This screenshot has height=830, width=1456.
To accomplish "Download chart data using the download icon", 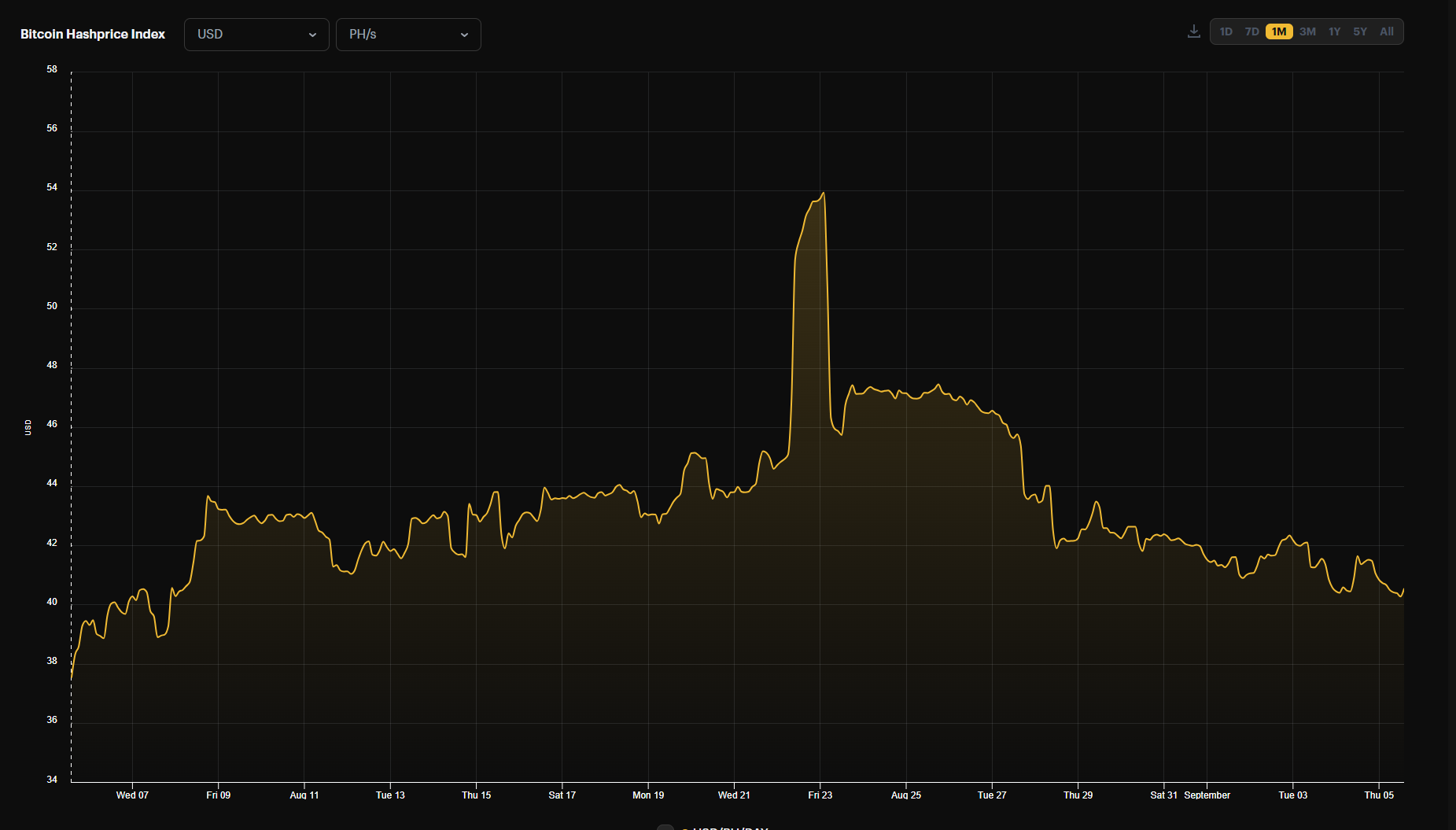I will pyautogui.click(x=1193, y=31).
